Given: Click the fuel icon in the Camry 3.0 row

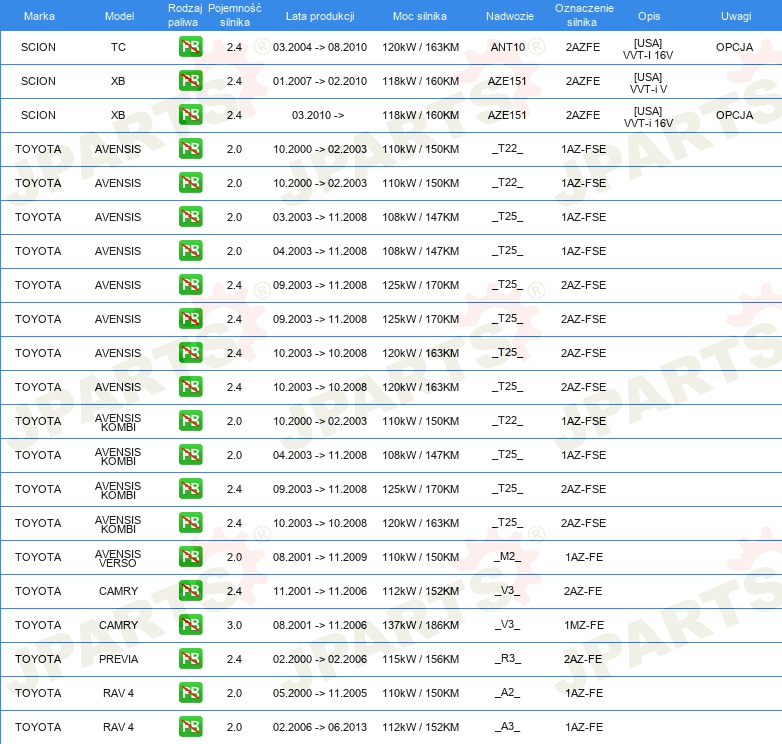Looking at the screenshot, I should [190, 625].
